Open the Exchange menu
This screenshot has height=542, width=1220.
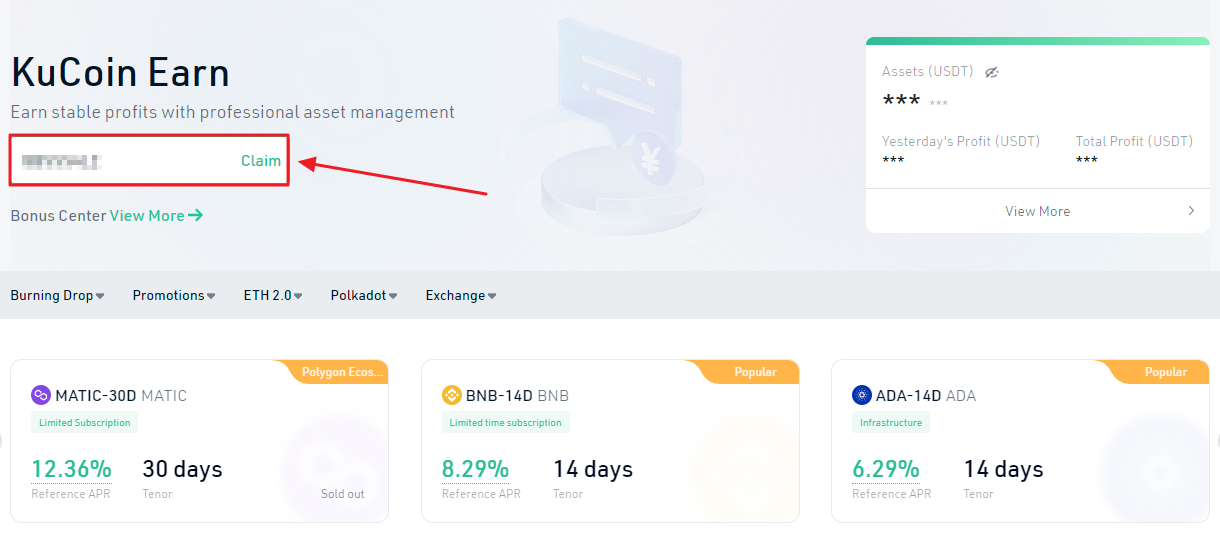[460, 295]
